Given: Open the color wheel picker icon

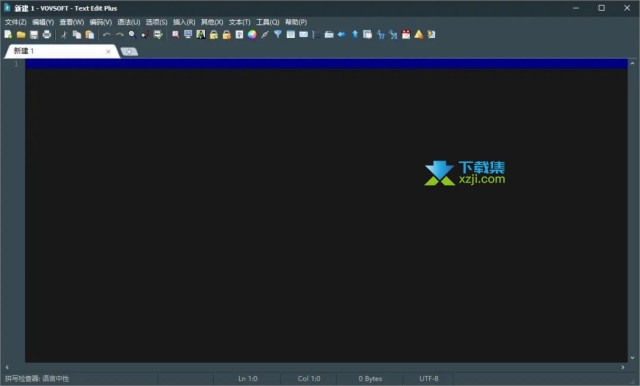Looking at the screenshot, I should click(x=252, y=35).
